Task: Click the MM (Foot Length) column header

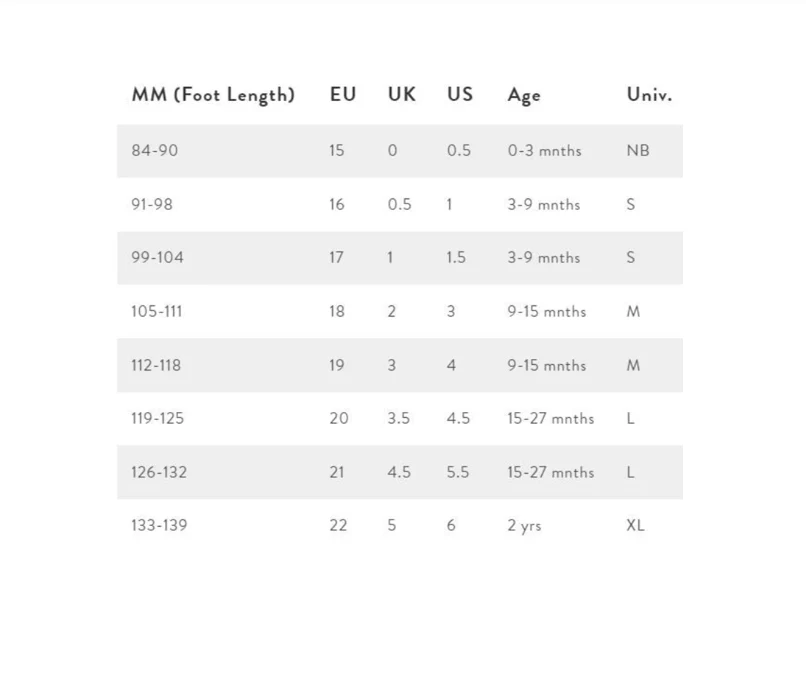Action: tap(213, 95)
